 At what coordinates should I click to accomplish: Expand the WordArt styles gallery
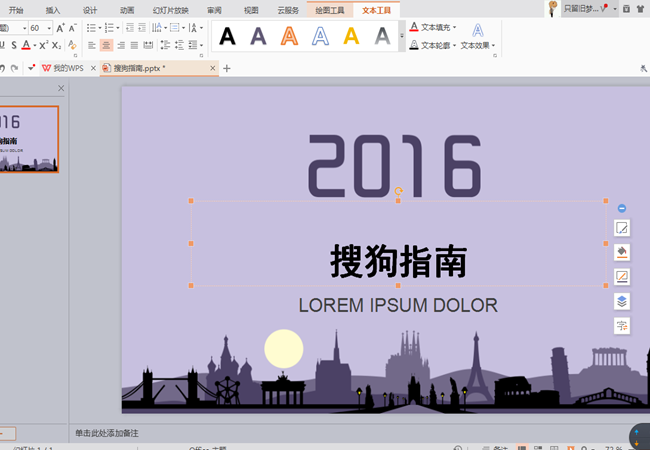click(402, 36)
